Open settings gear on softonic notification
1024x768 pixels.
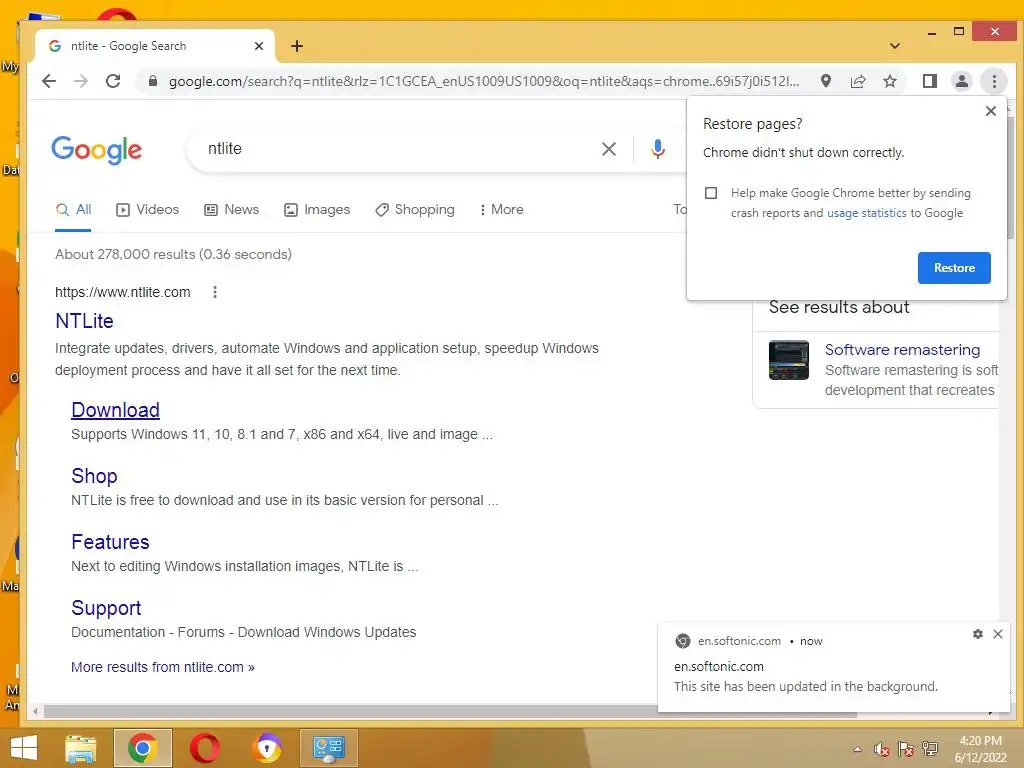point(978,633)
